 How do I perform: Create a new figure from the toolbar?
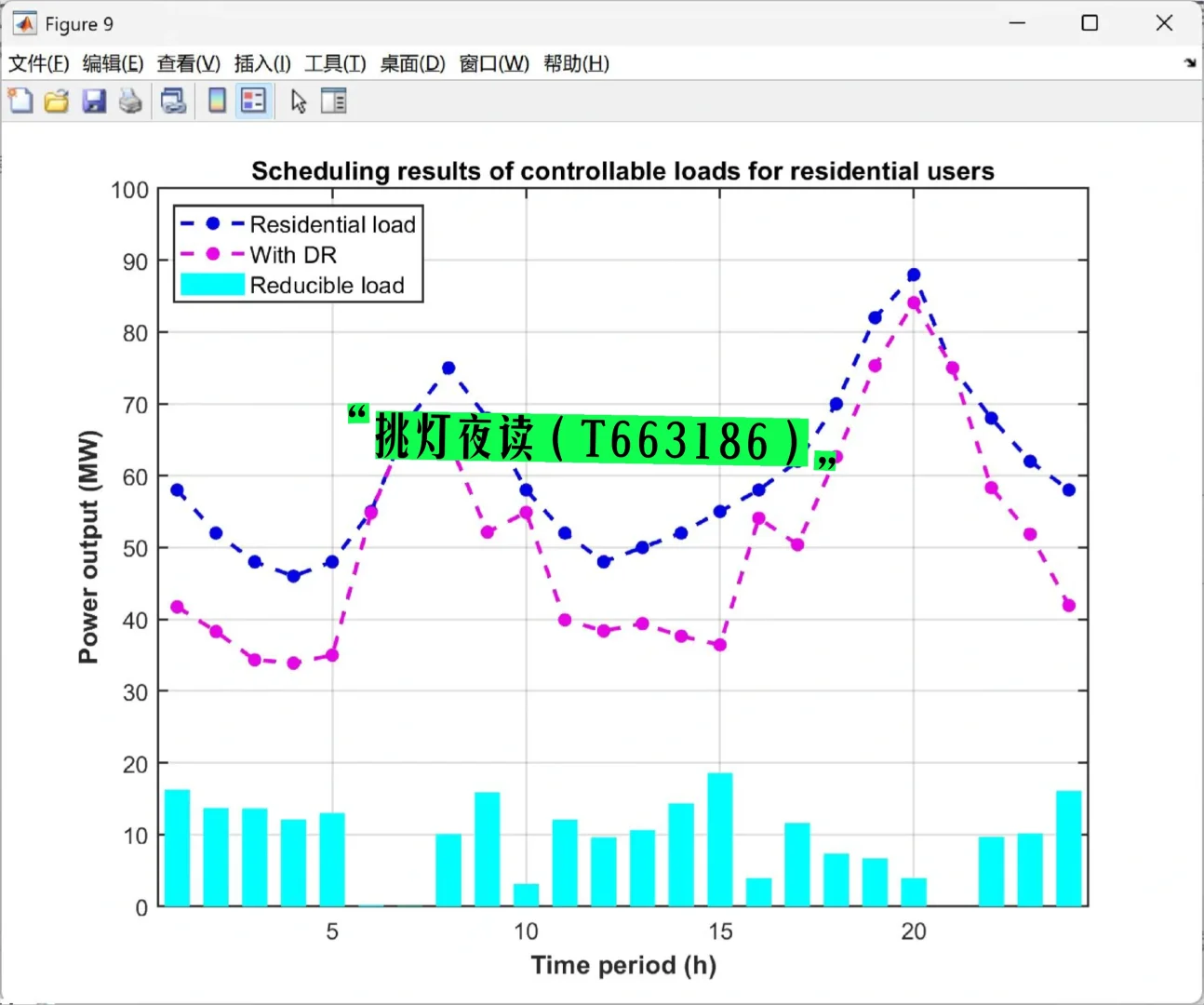click(x=20, y=100)
